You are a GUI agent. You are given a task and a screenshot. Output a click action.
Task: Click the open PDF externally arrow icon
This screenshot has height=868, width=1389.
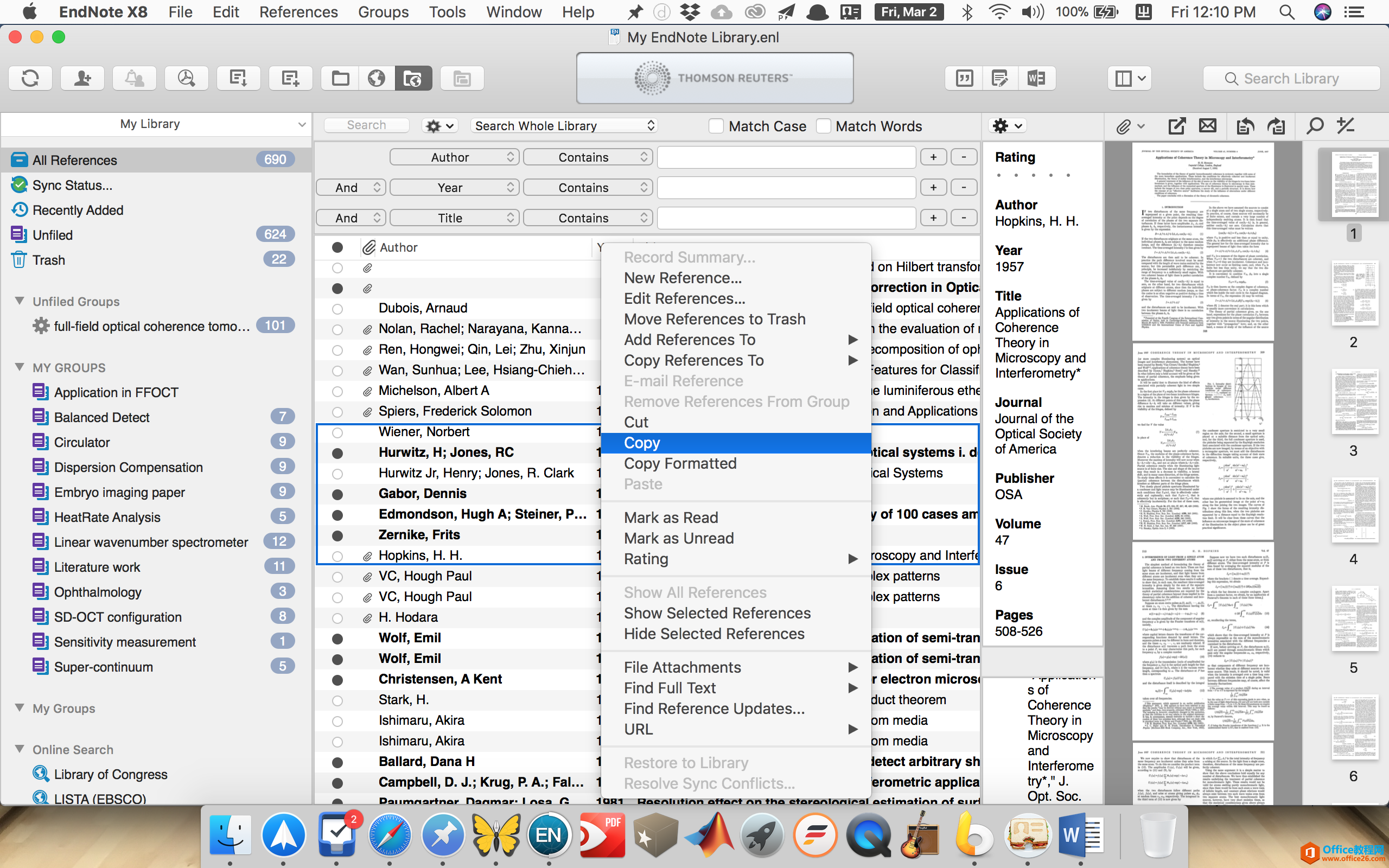(1177, 126)
